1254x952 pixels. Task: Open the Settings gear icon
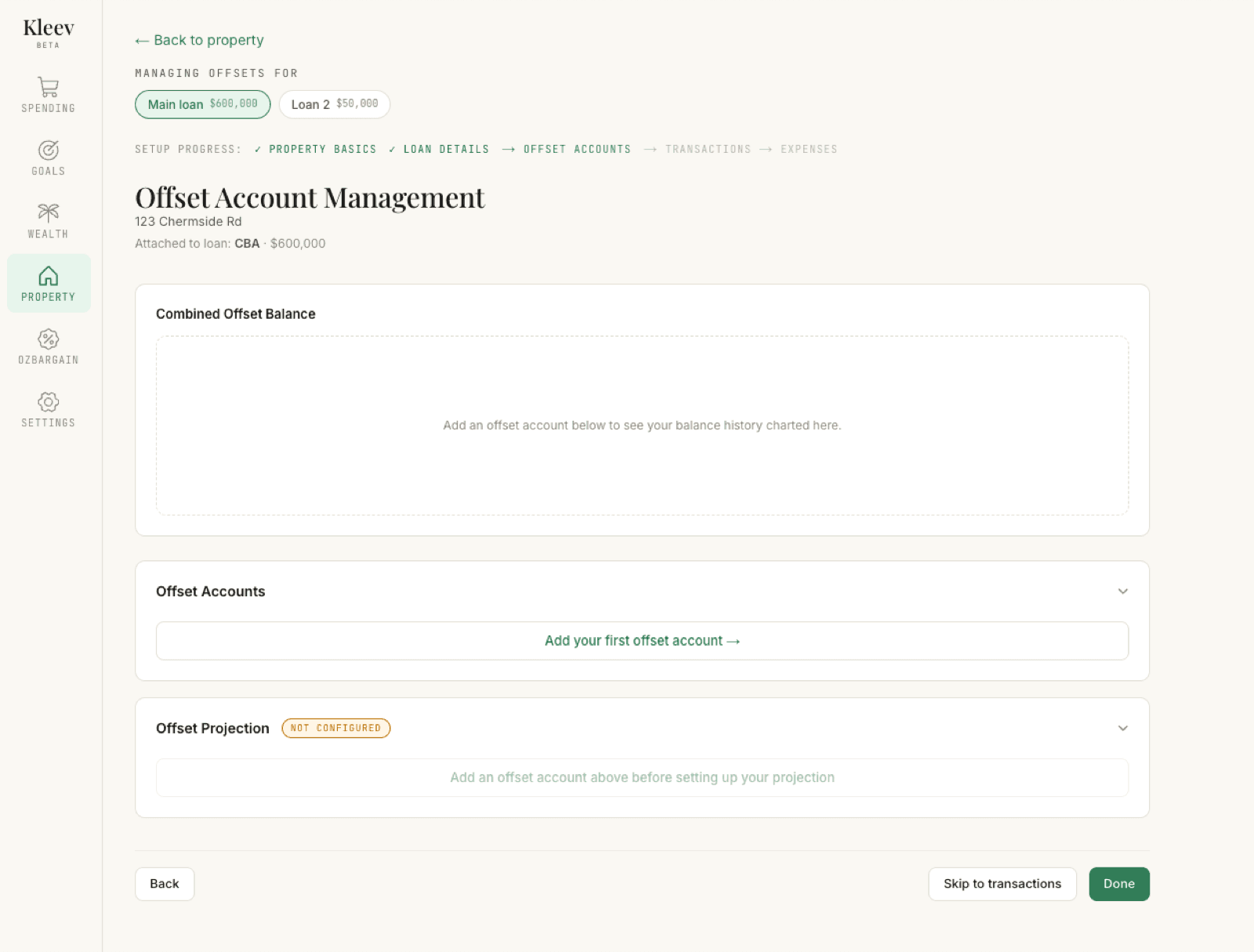[49, 402]
